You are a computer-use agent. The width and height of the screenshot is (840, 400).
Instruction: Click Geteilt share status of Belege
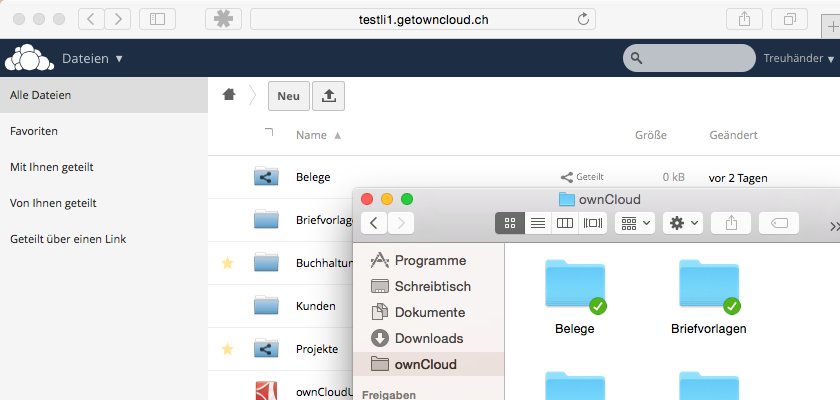pyautogui.click(x=582, y=177)
